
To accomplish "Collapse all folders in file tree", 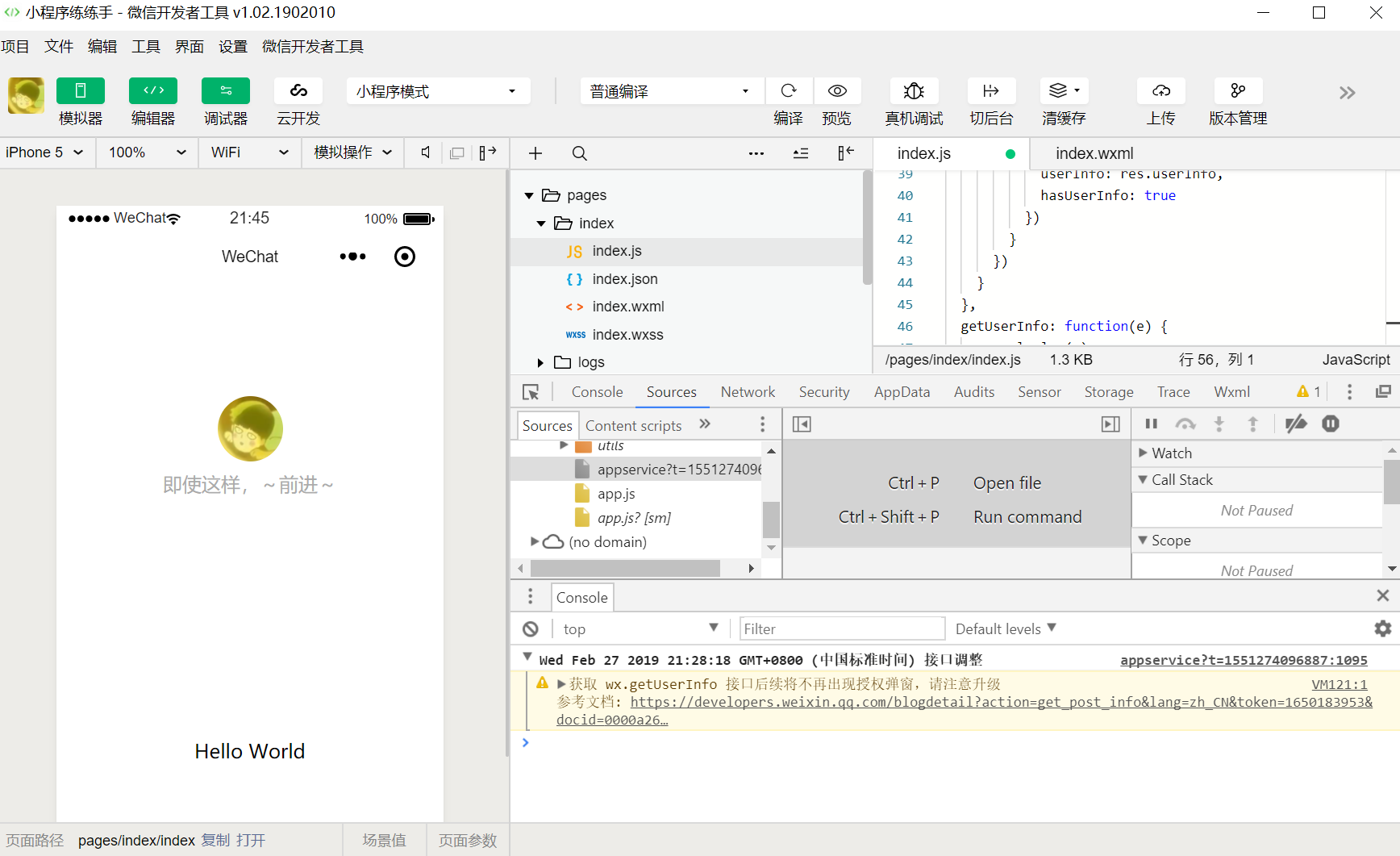I will (x=801, y=153).
